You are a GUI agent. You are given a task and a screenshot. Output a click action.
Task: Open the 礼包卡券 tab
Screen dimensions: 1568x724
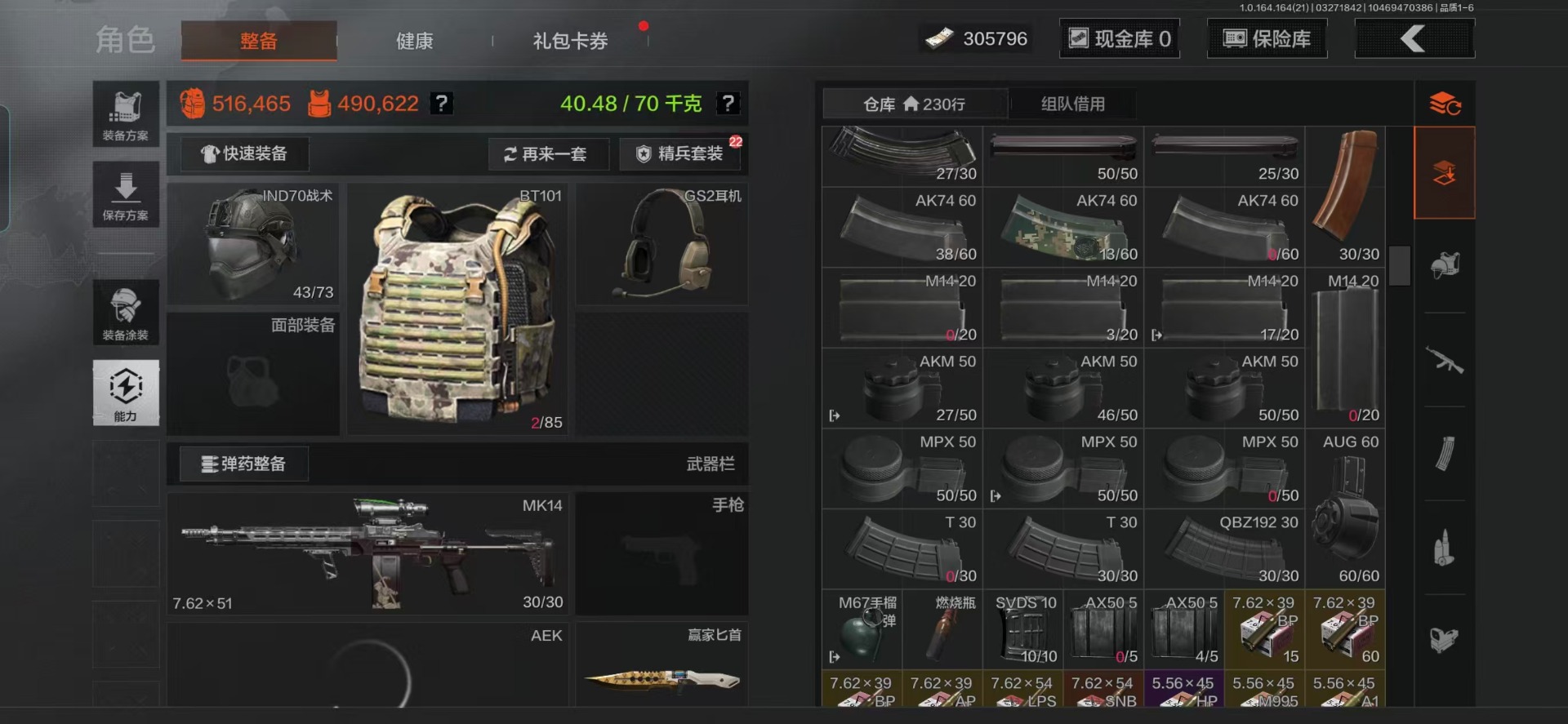pyautogui.click(x=570, y=41)
